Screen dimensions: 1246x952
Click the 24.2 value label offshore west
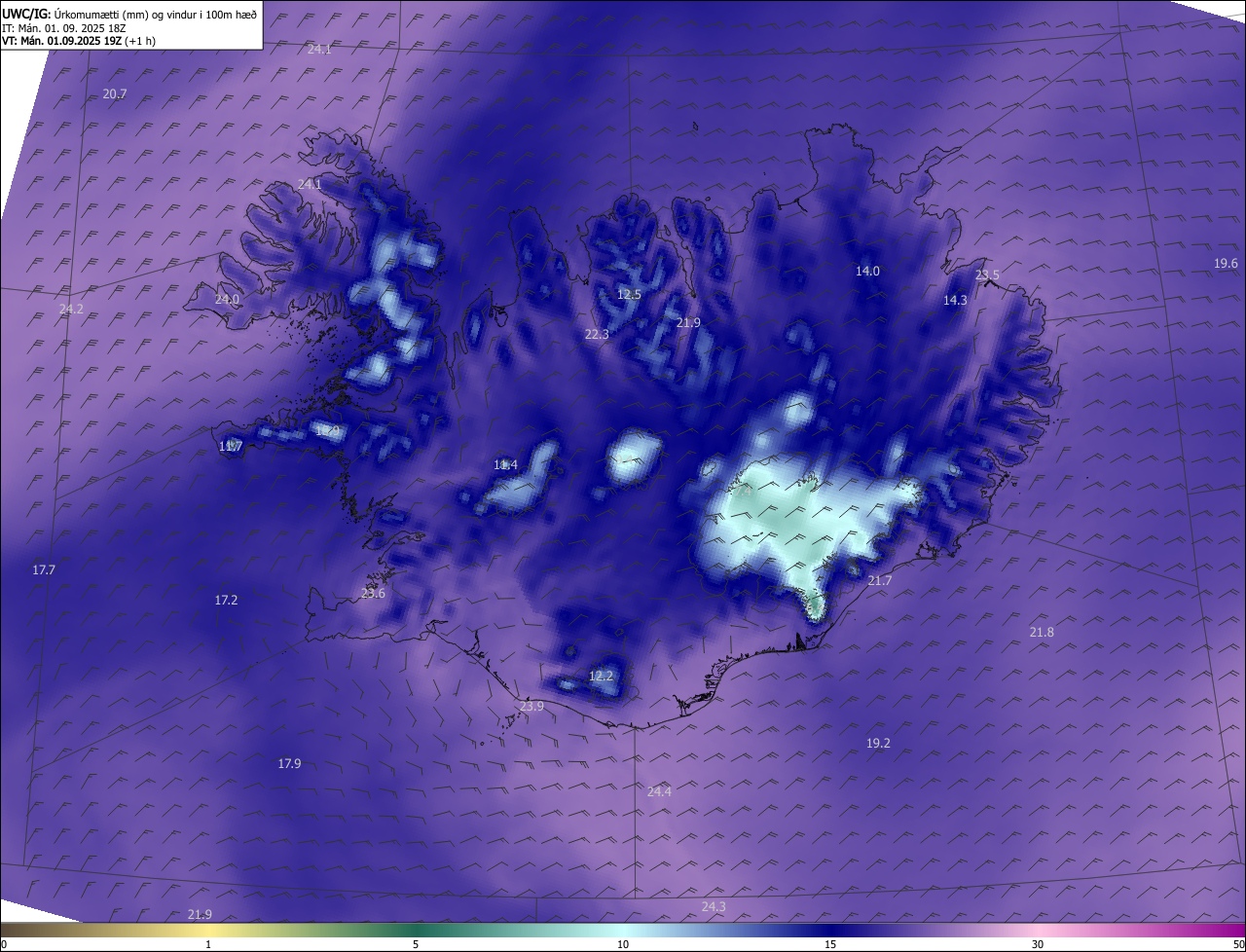pos(71,309)
